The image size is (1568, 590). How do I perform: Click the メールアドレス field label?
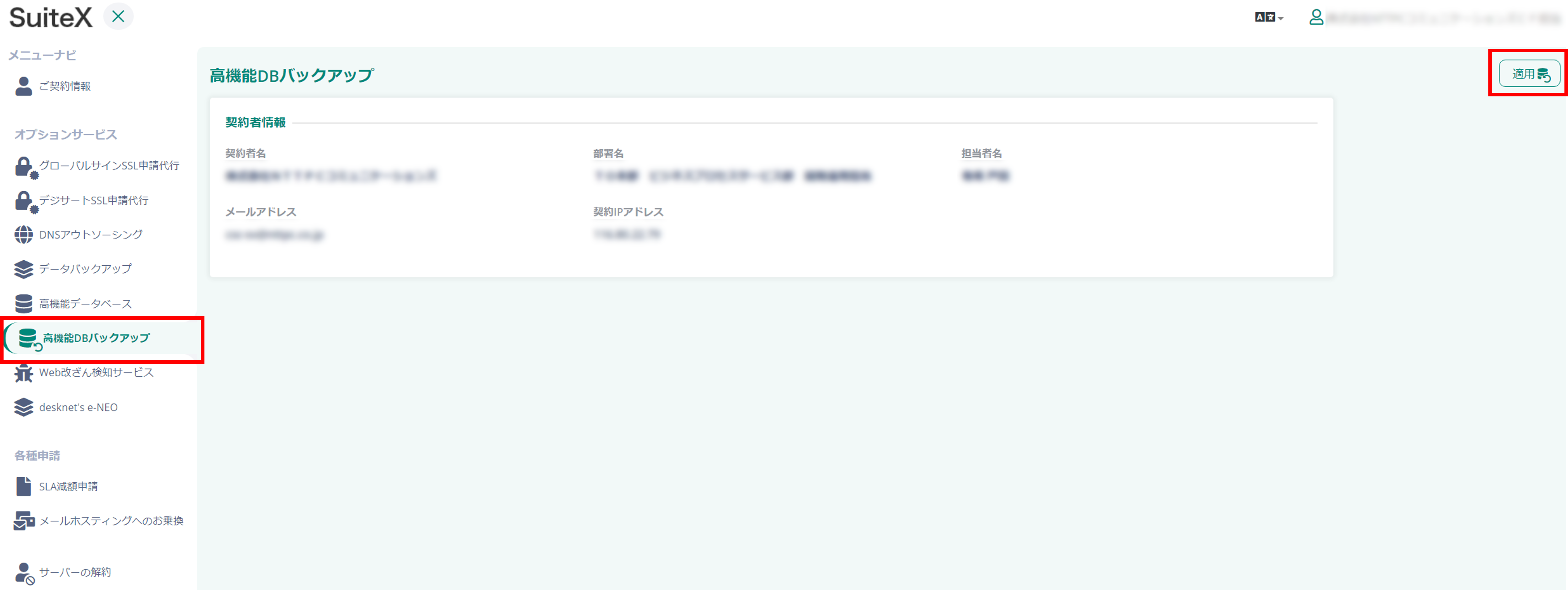[261, 212]
